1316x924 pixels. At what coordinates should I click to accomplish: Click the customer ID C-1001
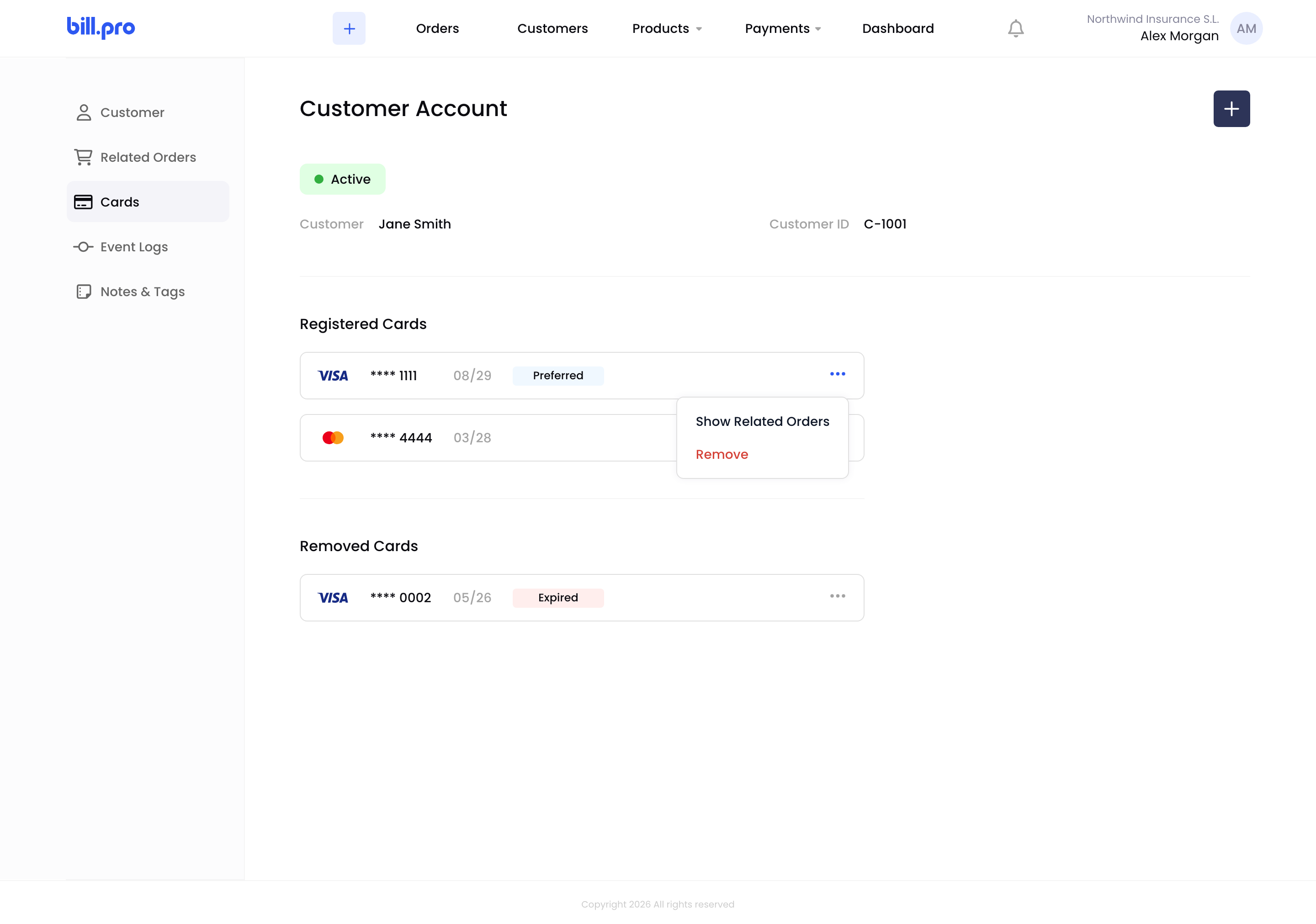tap(886, 224)
